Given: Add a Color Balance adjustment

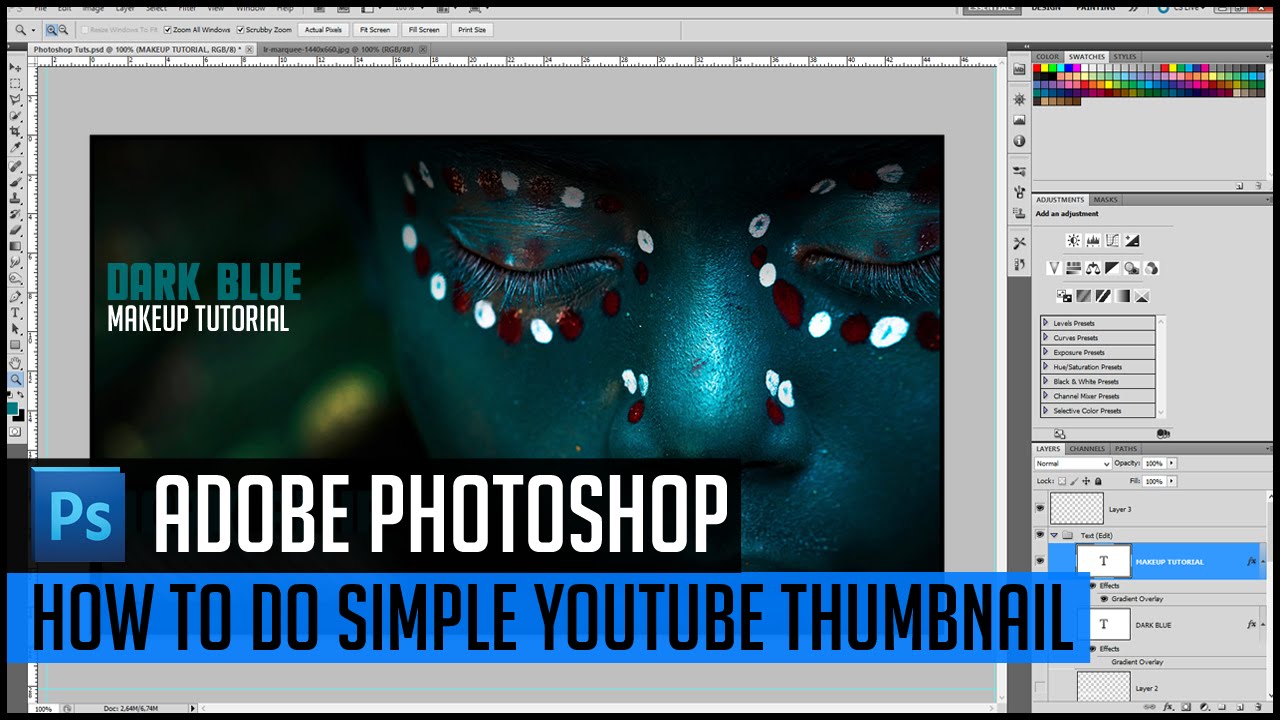Looking at the screenshot, I should click(x=1092, y=268).
